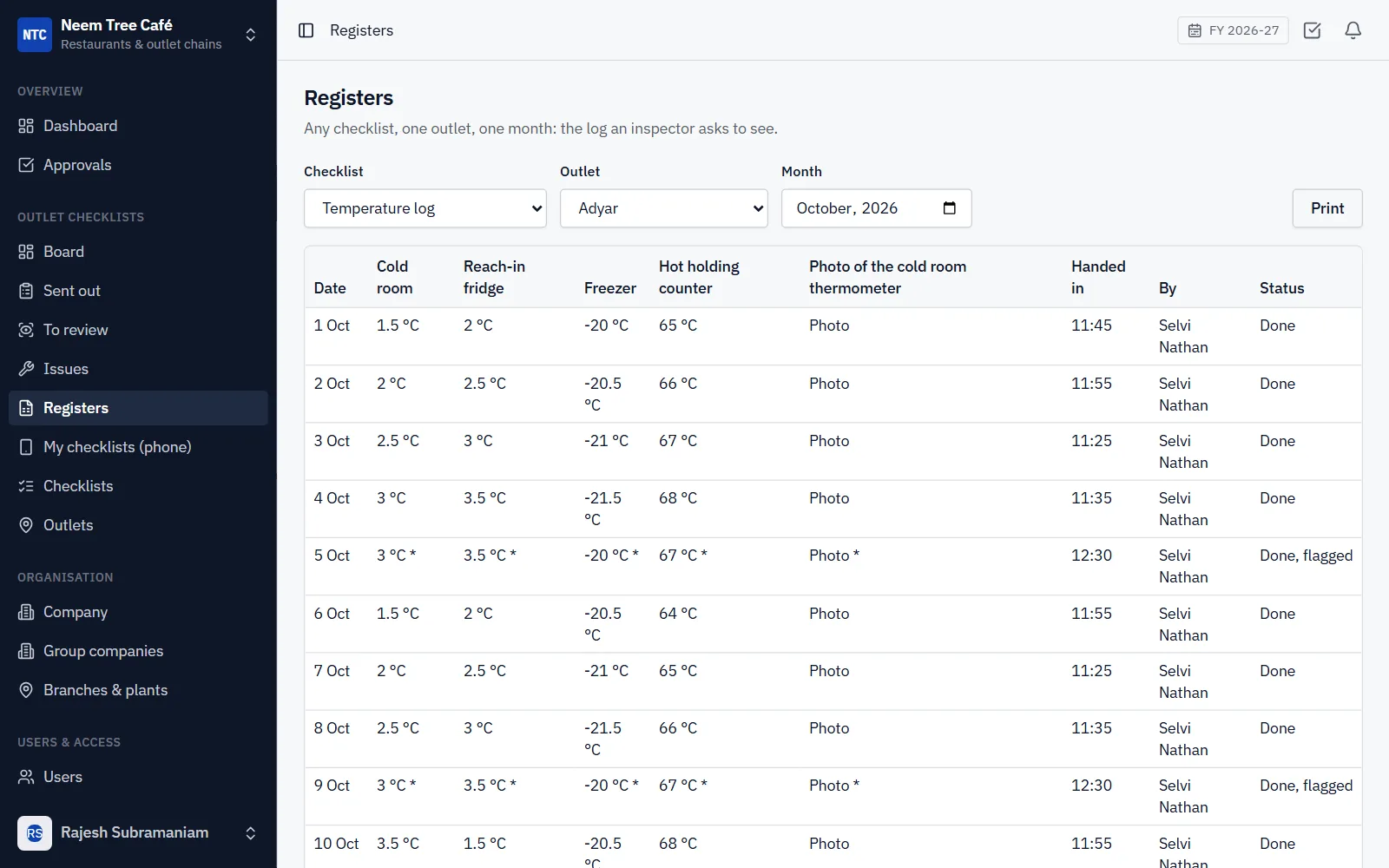Click the Sent out clipboard icon

(26, 291)
